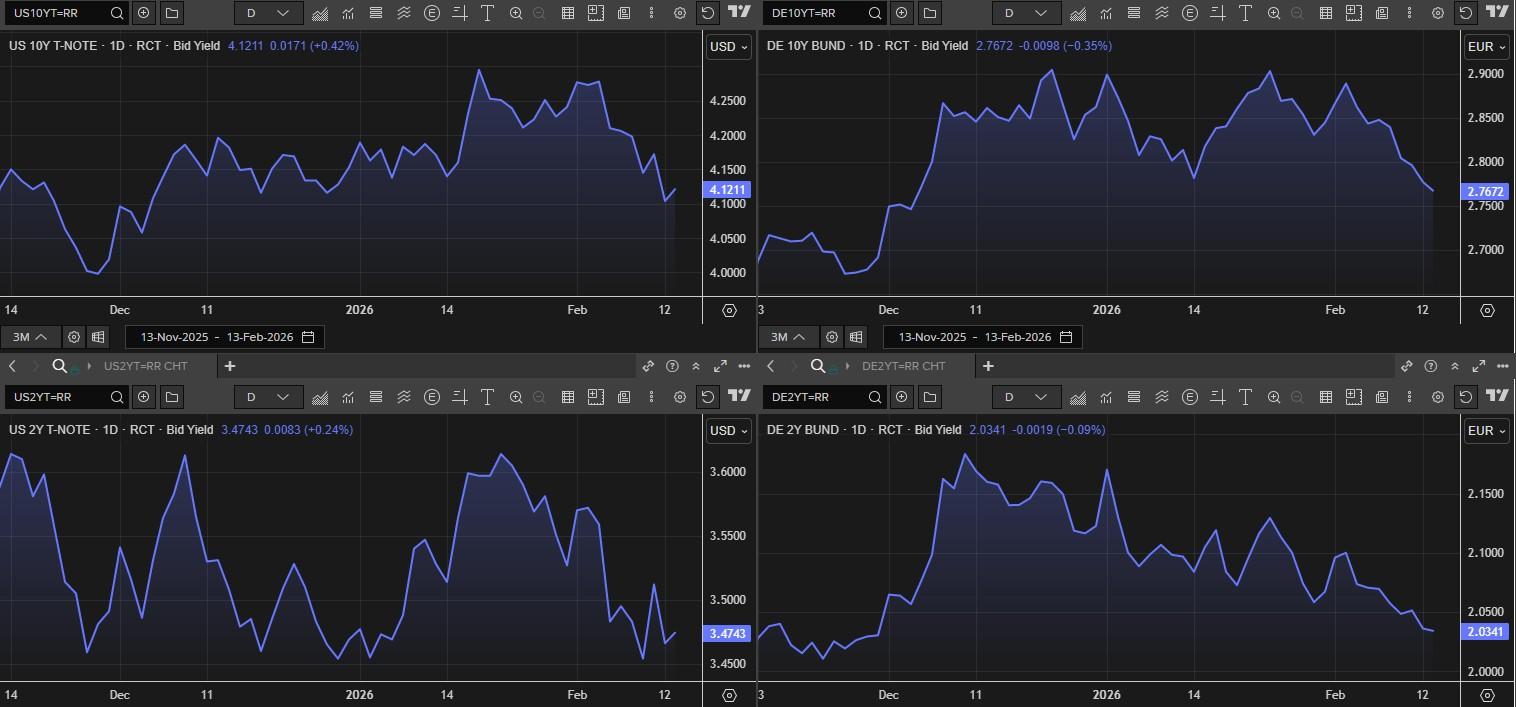
Task: Click the TradingView logo in DE10YT toolbar
Action: click(x=1497, y=12)
